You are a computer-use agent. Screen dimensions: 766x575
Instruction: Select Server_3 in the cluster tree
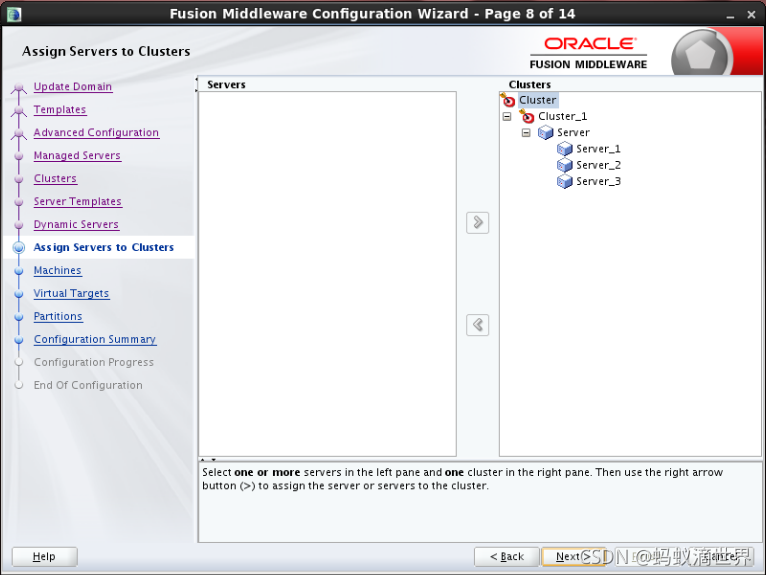point(598,181)
